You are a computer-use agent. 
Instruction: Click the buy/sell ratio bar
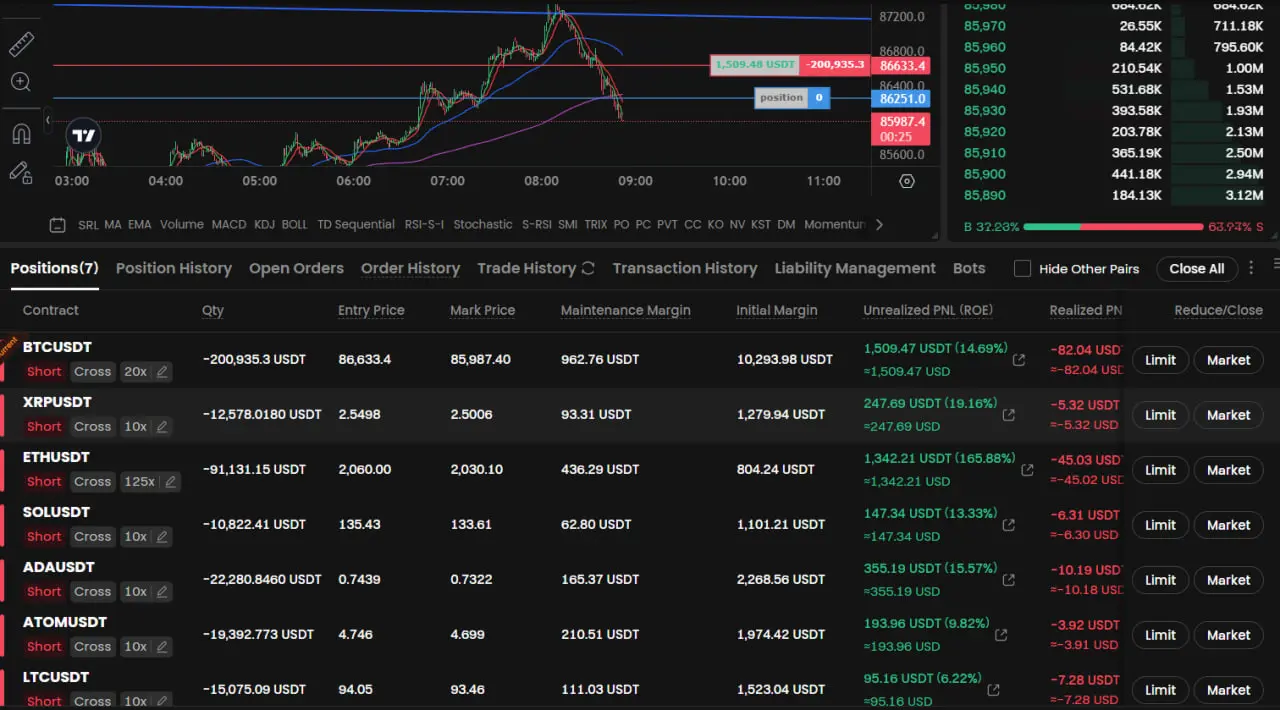click(1115, 227)
